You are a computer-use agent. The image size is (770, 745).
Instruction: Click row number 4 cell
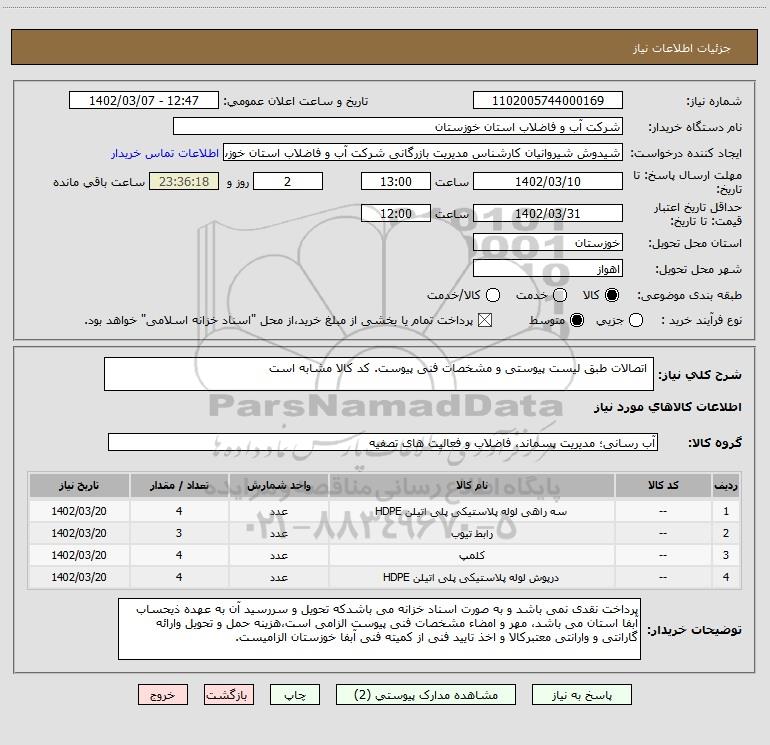[726, 577]
